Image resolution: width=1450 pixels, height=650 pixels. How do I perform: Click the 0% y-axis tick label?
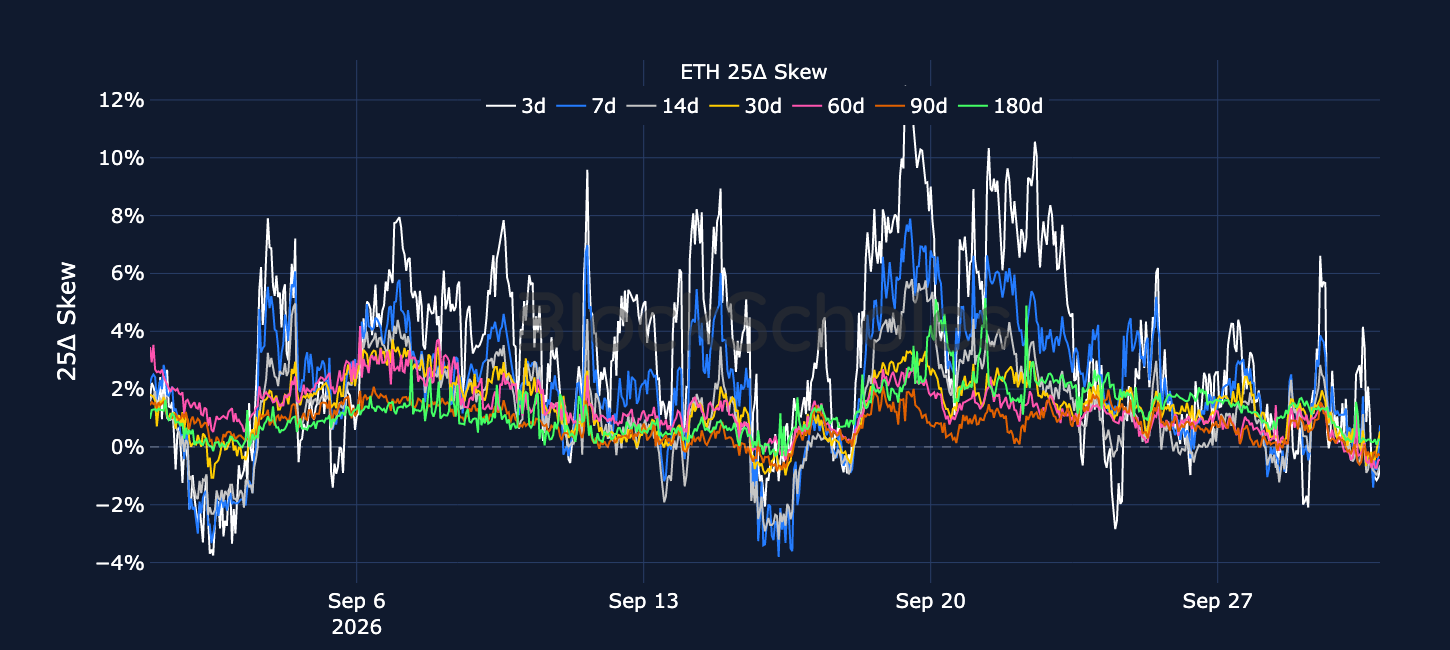[127, 447]
